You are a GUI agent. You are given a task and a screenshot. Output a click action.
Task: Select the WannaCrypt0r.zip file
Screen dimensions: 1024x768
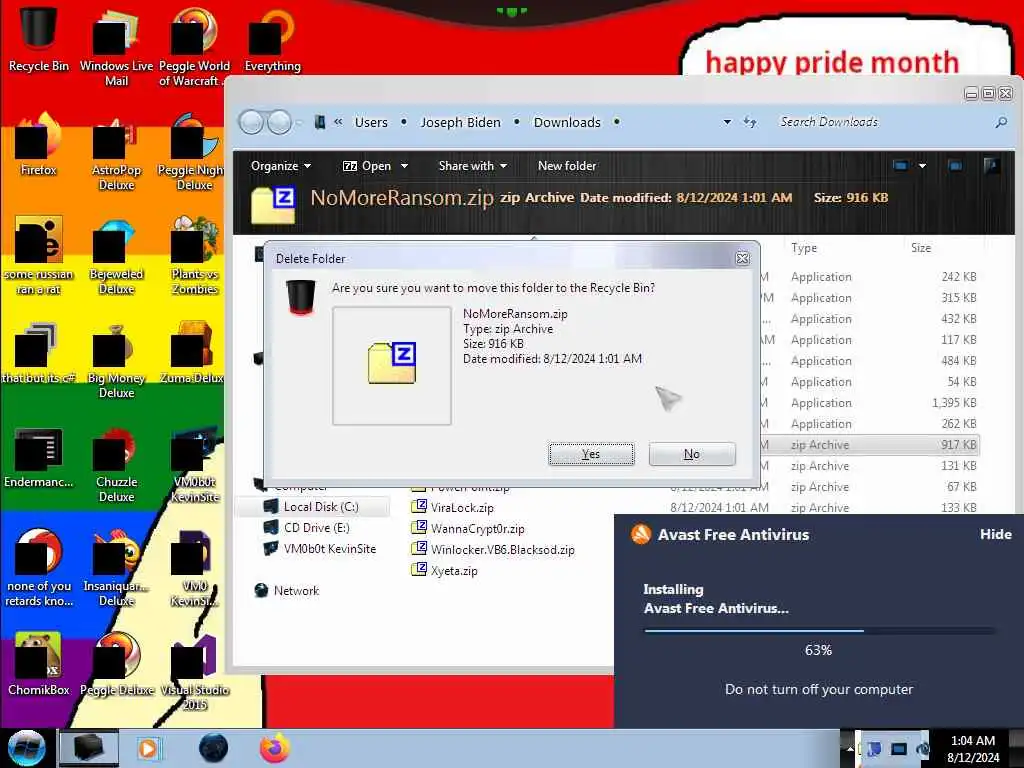(x=477, y=528)
